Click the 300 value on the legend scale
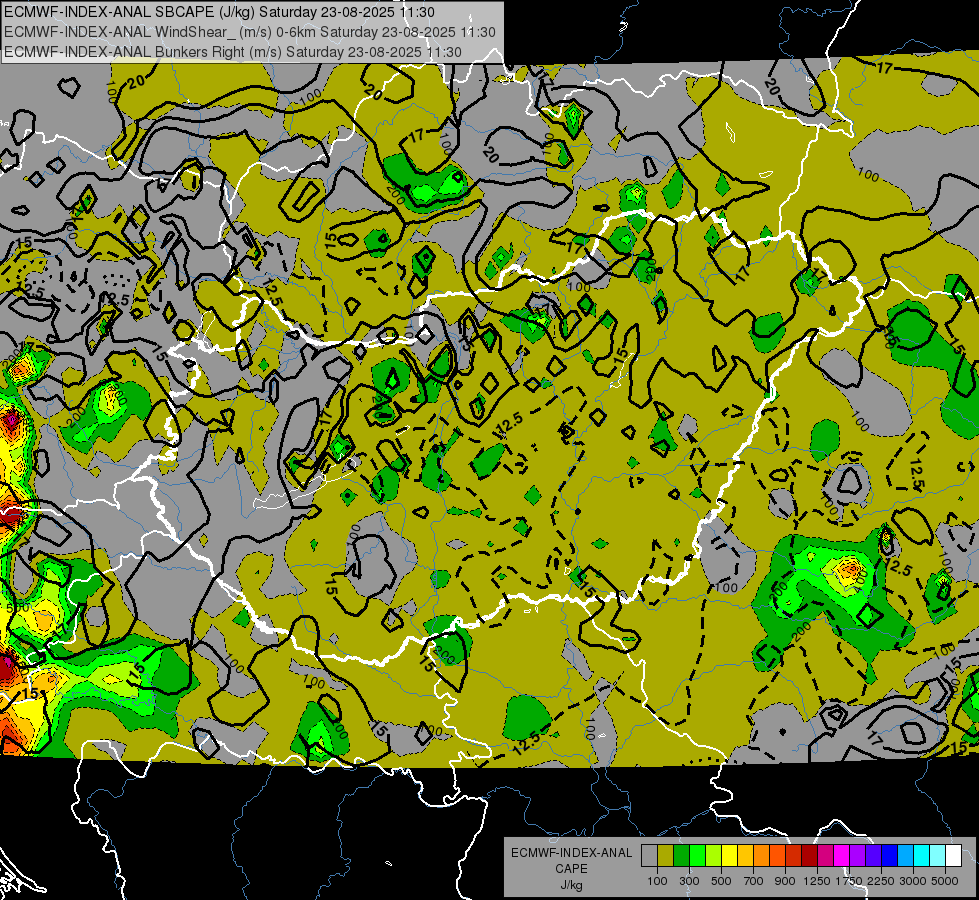 (x=689, y=881)
